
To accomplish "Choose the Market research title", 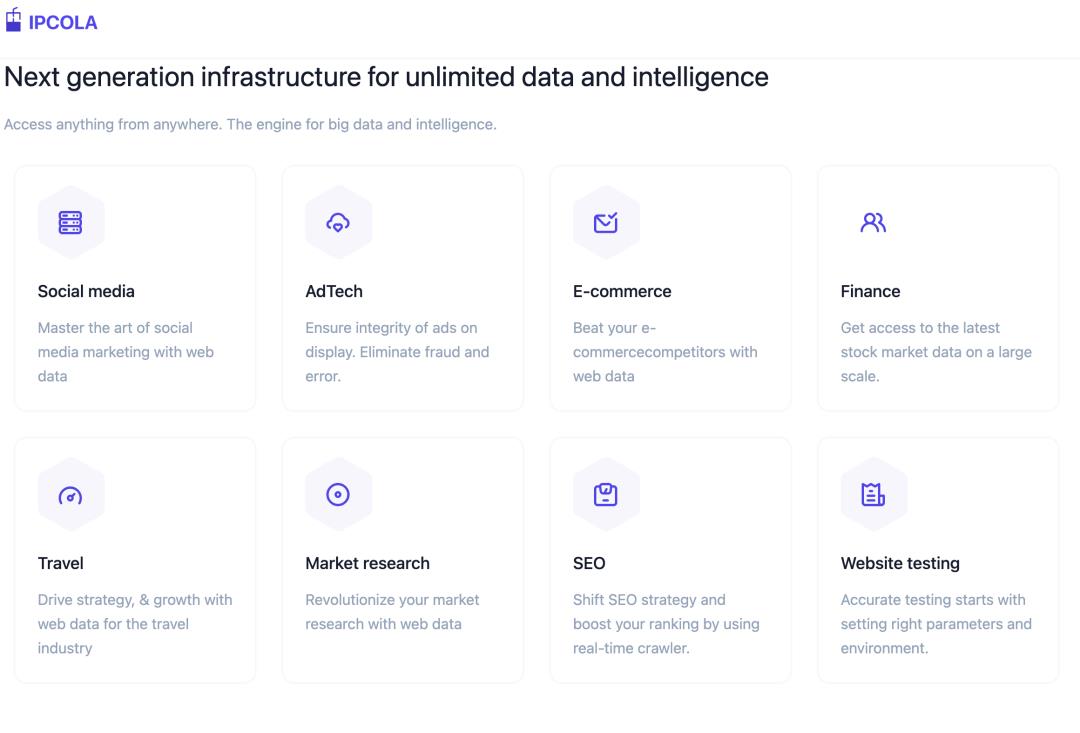I will point(367,564).
